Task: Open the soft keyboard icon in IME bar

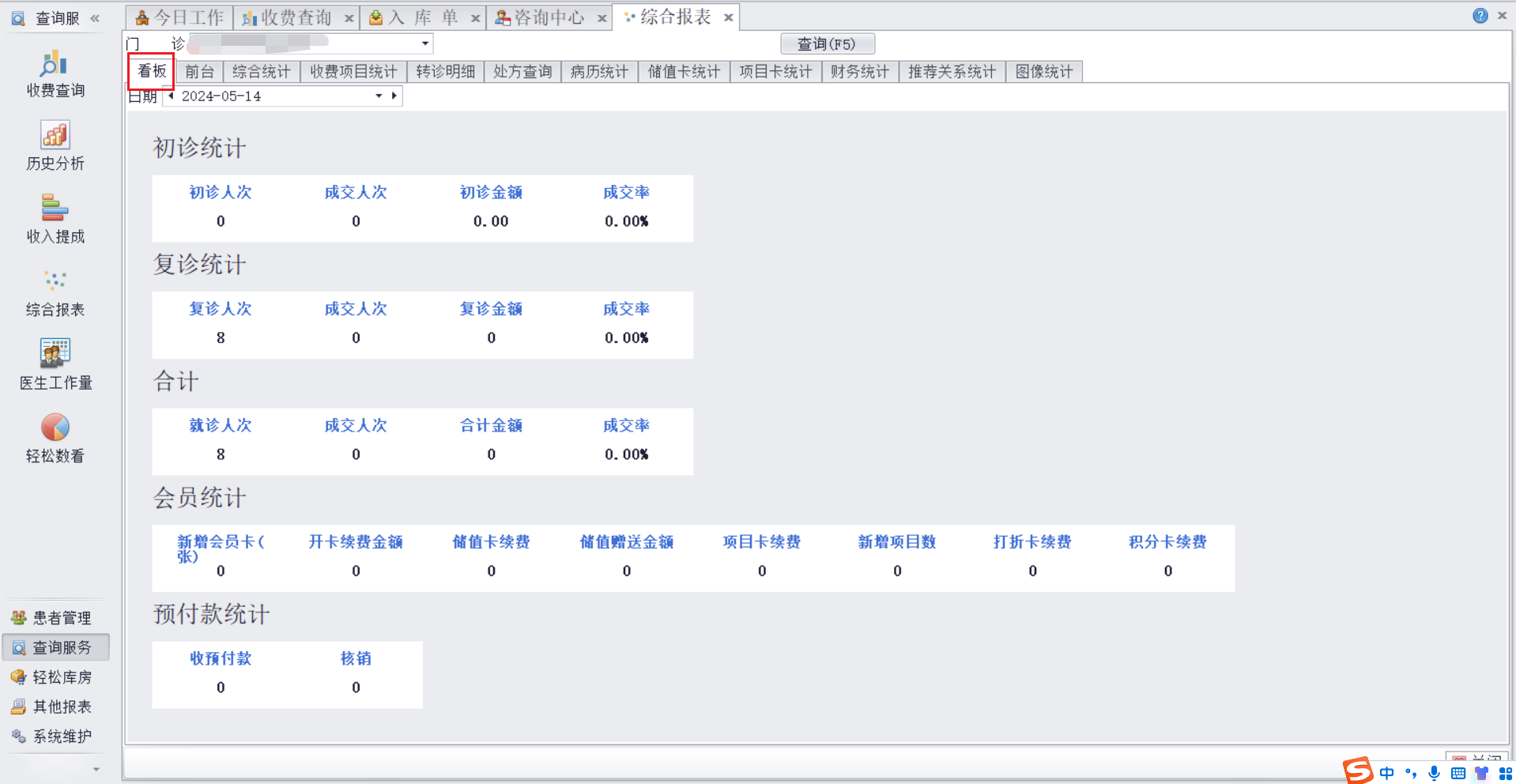Action: (x=1458, y=773)
